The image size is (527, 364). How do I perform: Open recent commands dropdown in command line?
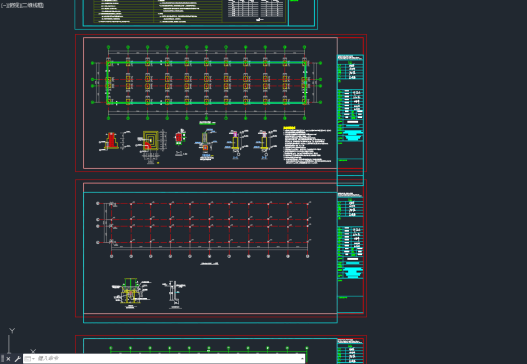pos(29,359)
